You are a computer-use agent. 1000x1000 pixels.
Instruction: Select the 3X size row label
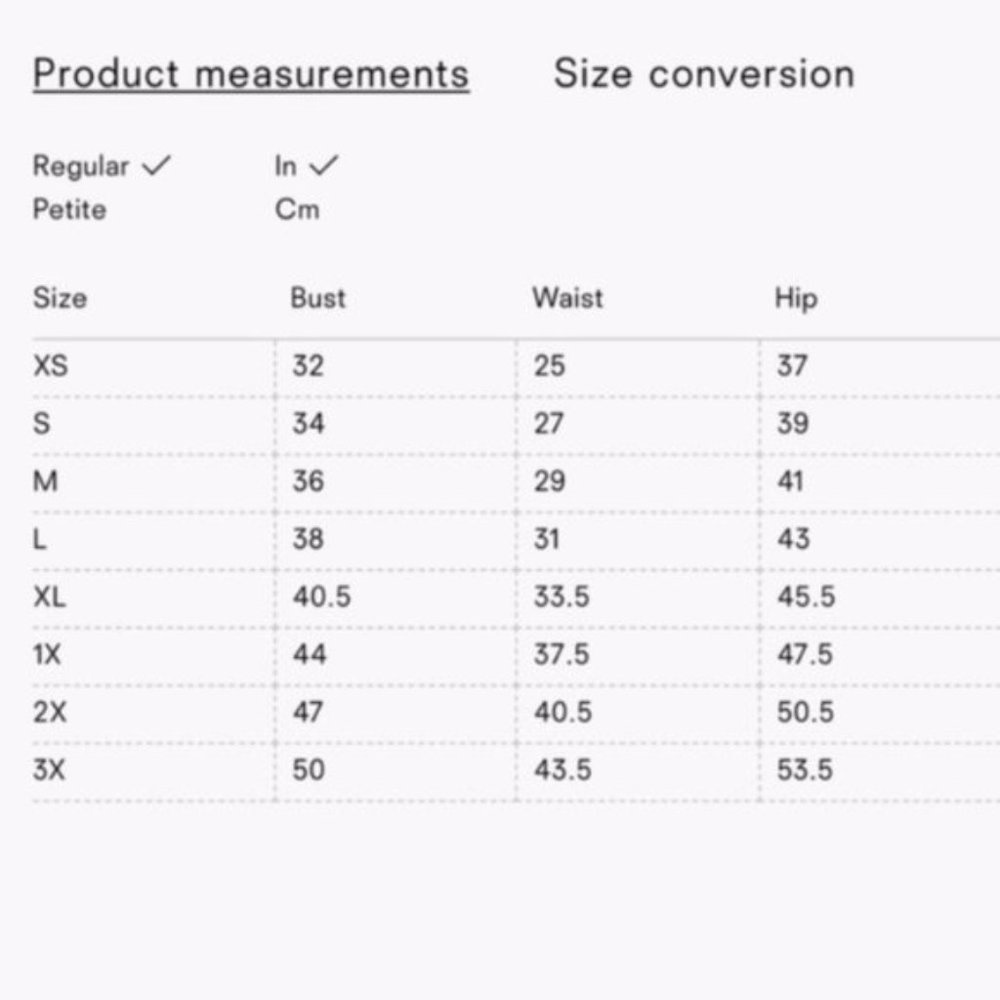click(x=49, y=770)
